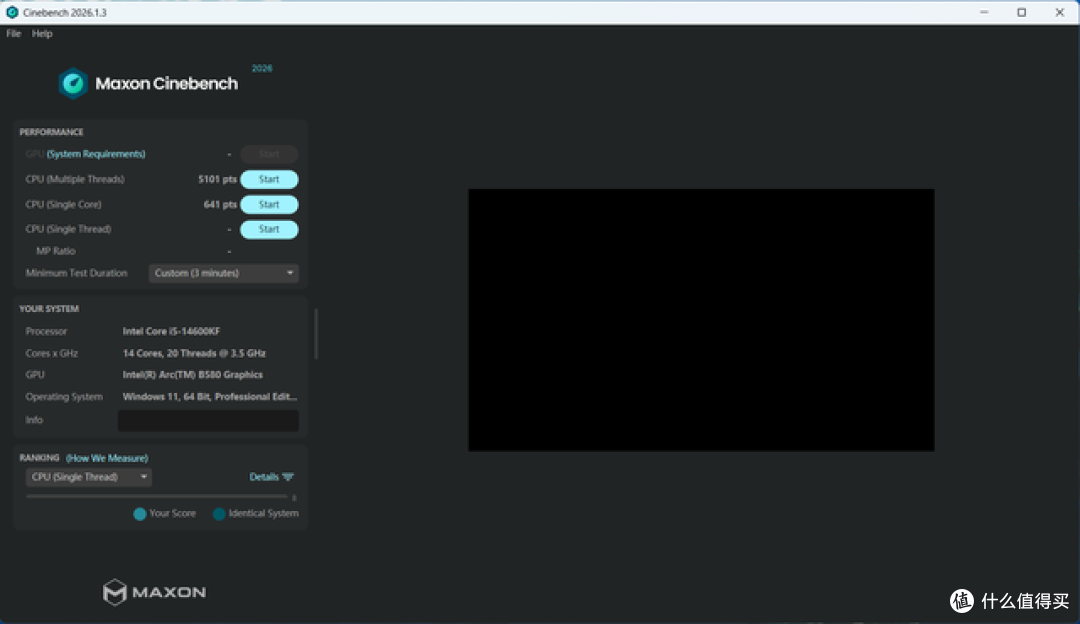
Task: Click the Maxon logo at bottom
Action: point(154,592)
